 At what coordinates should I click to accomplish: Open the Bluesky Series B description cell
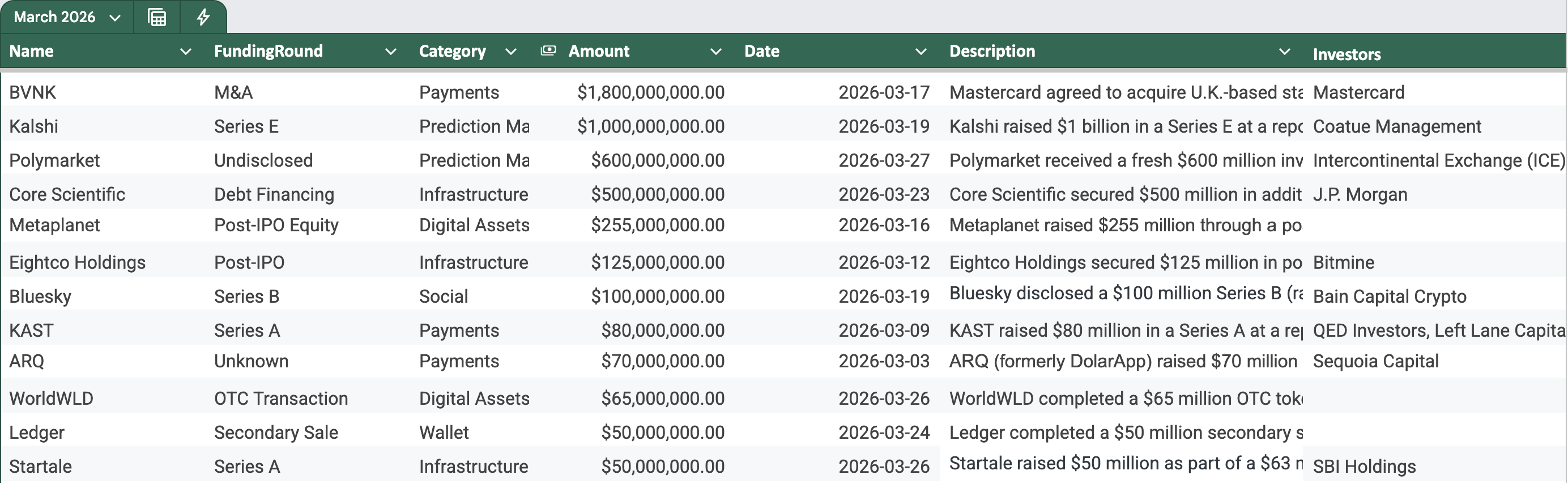point(1126,294)
